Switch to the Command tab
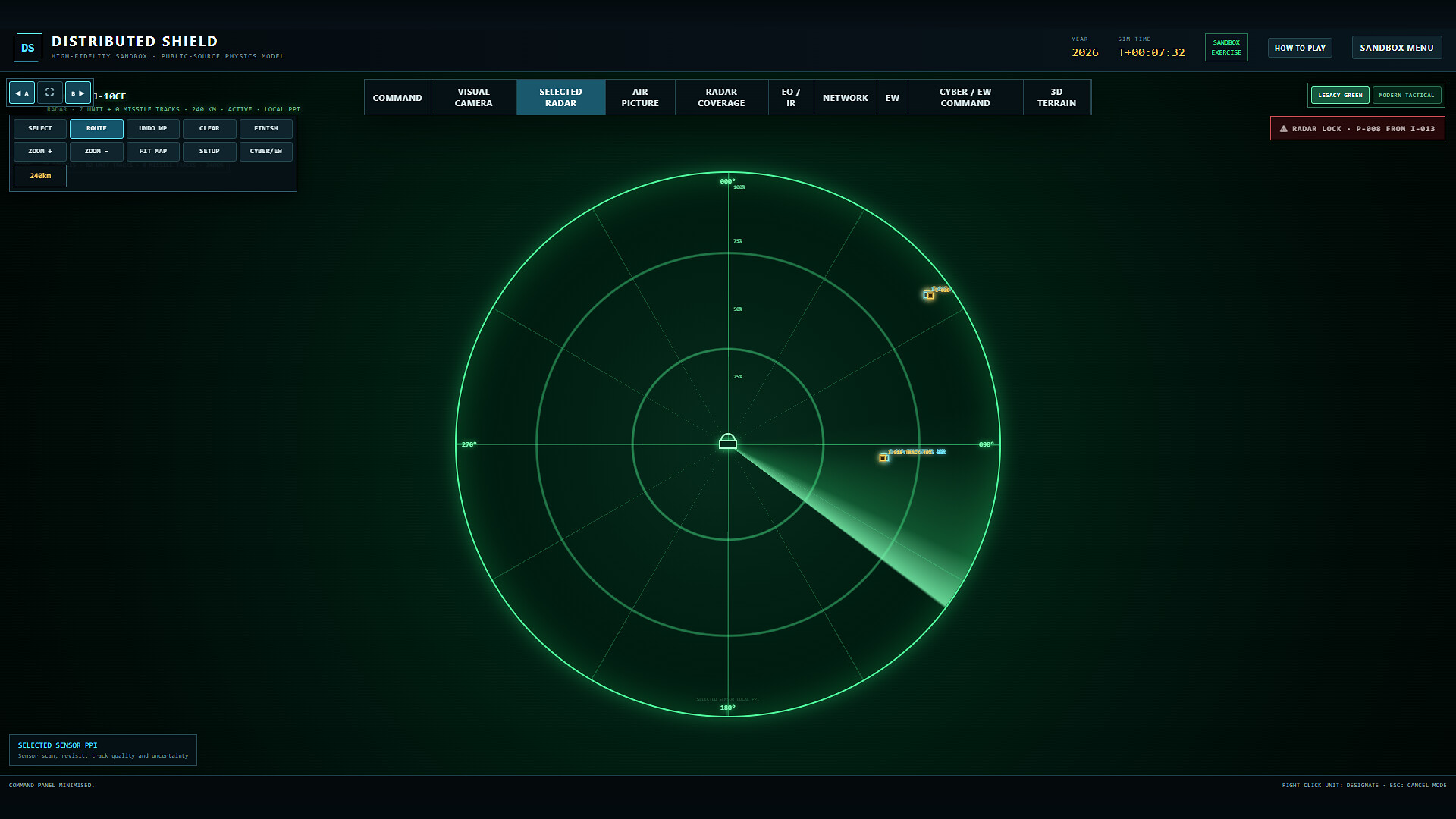 [x=397, y=98]
